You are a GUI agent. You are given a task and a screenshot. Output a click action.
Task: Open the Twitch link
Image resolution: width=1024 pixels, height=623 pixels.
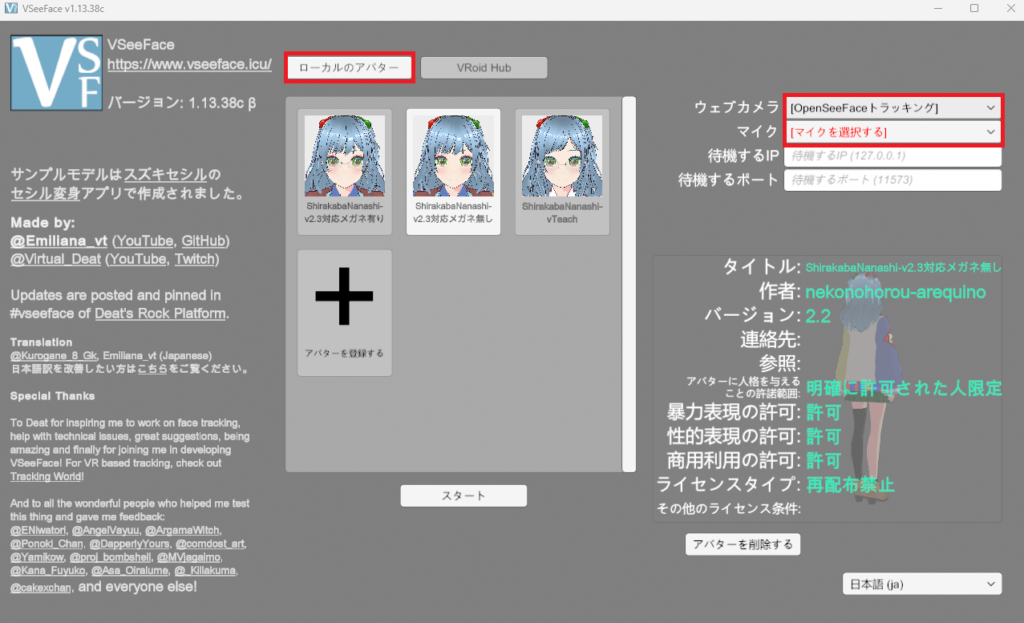point(195,259)
